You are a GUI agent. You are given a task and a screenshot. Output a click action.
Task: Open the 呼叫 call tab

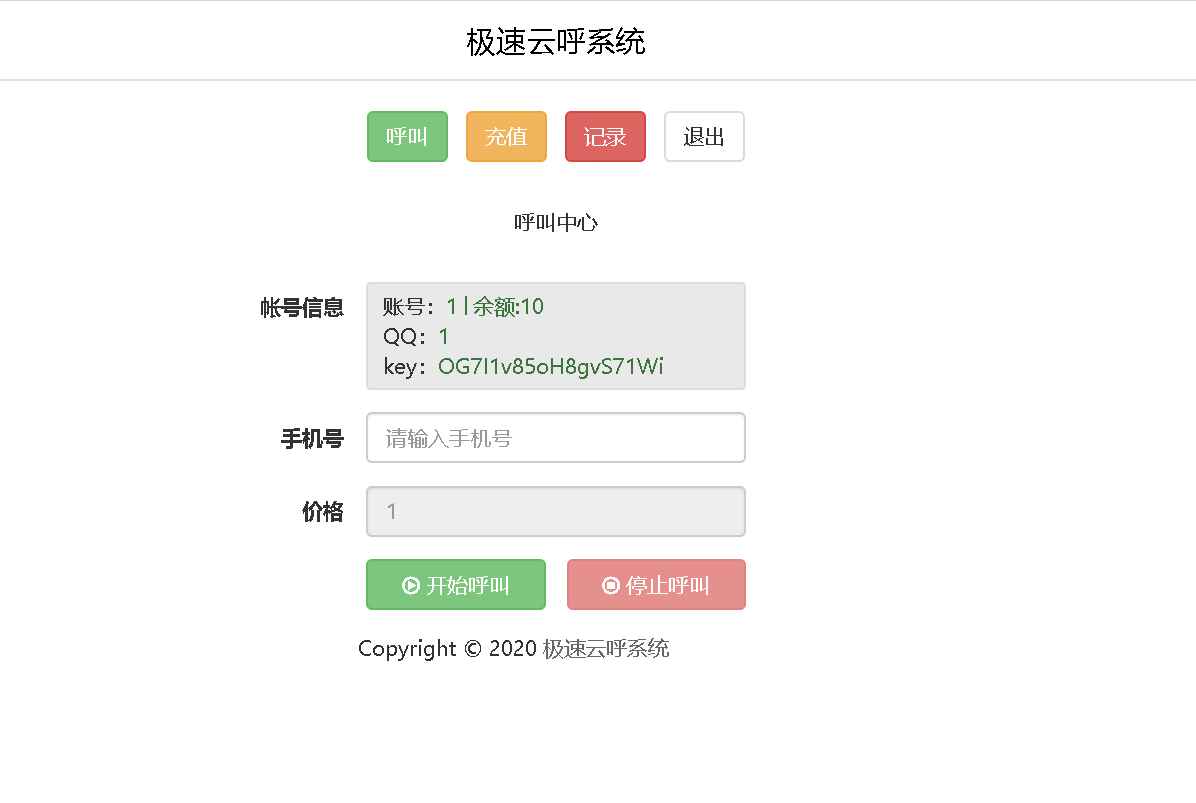[x=407, y=137]
